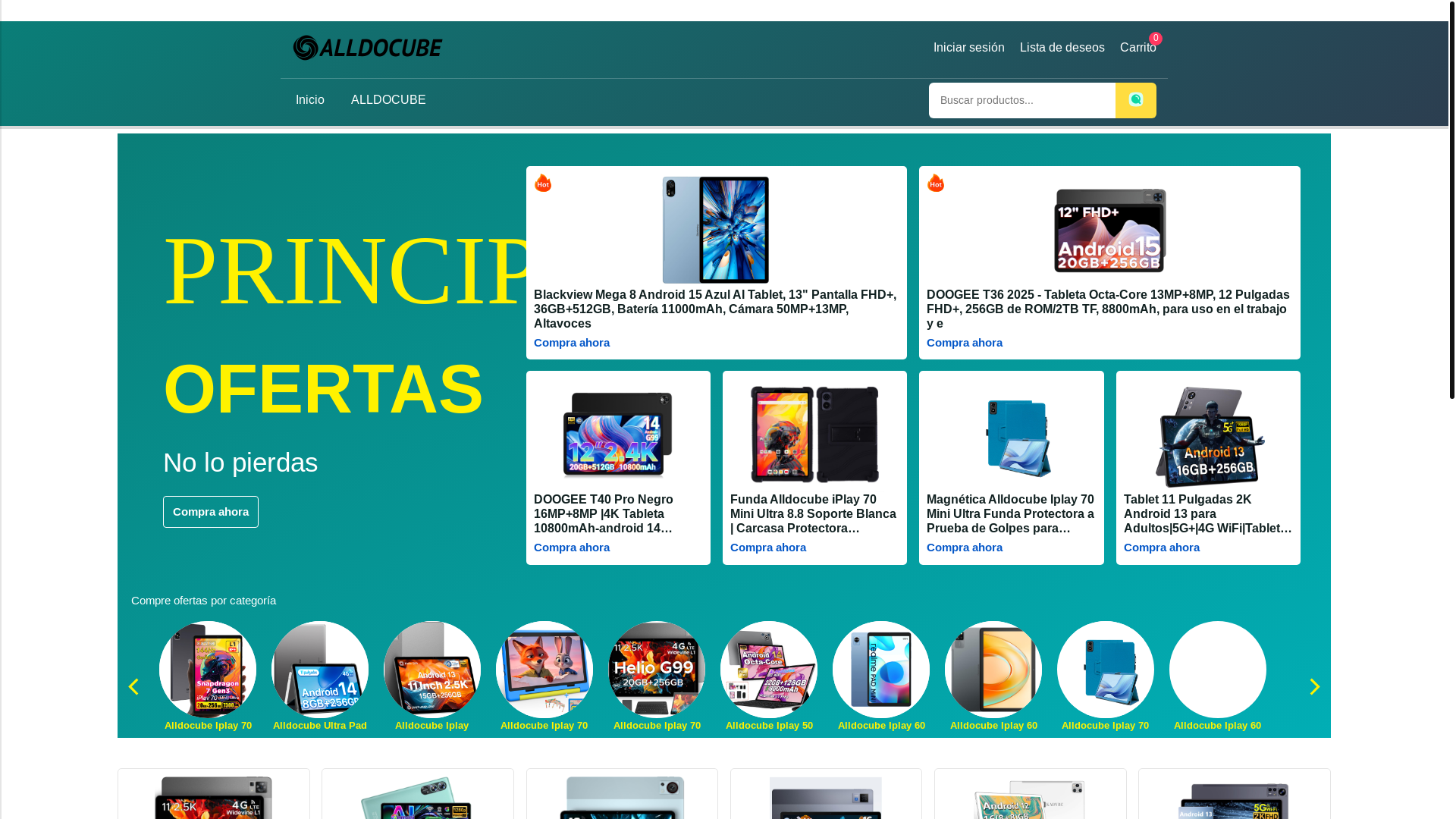Select blue case Iplay 70 category circle
This screenshot has height=819, width=1456.
(1106, 670)
